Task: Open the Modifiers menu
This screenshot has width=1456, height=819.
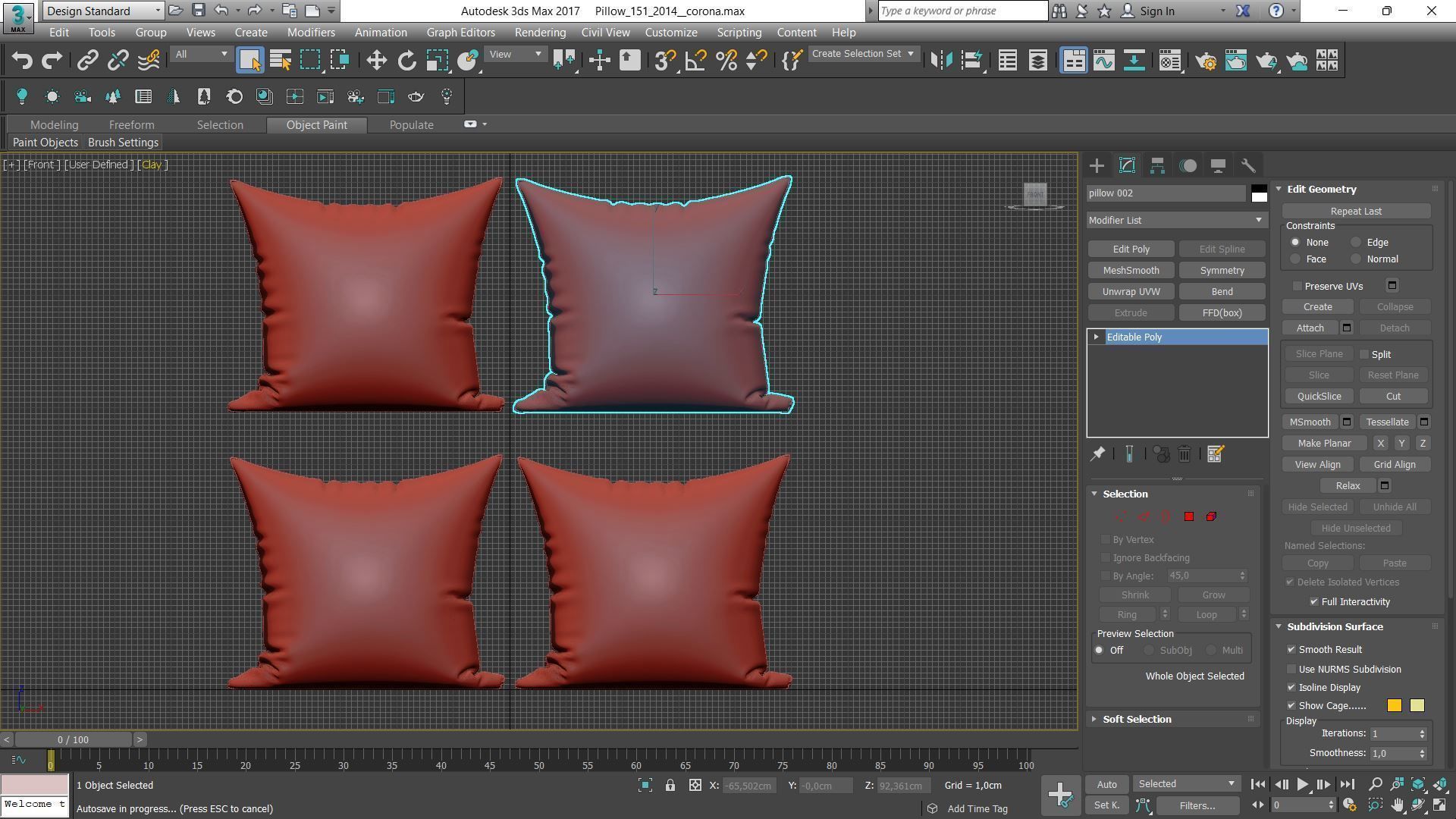Action: point(311,33)
